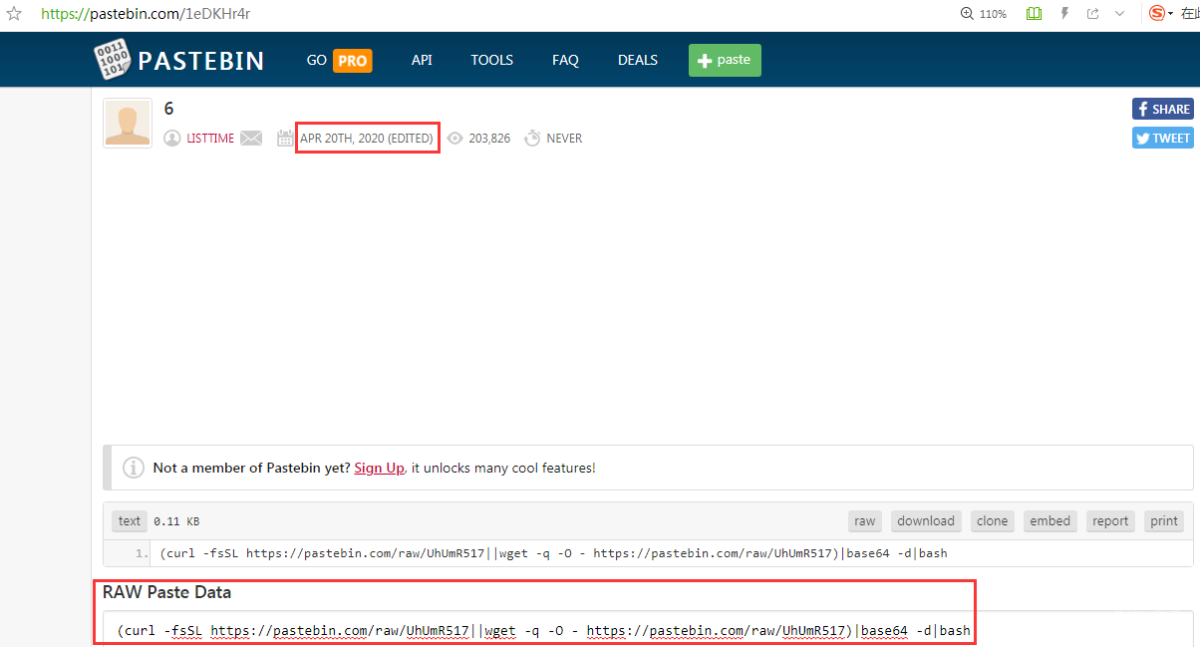
Task: Open the TOOLS menu item
Action: (x=492, y=60)
